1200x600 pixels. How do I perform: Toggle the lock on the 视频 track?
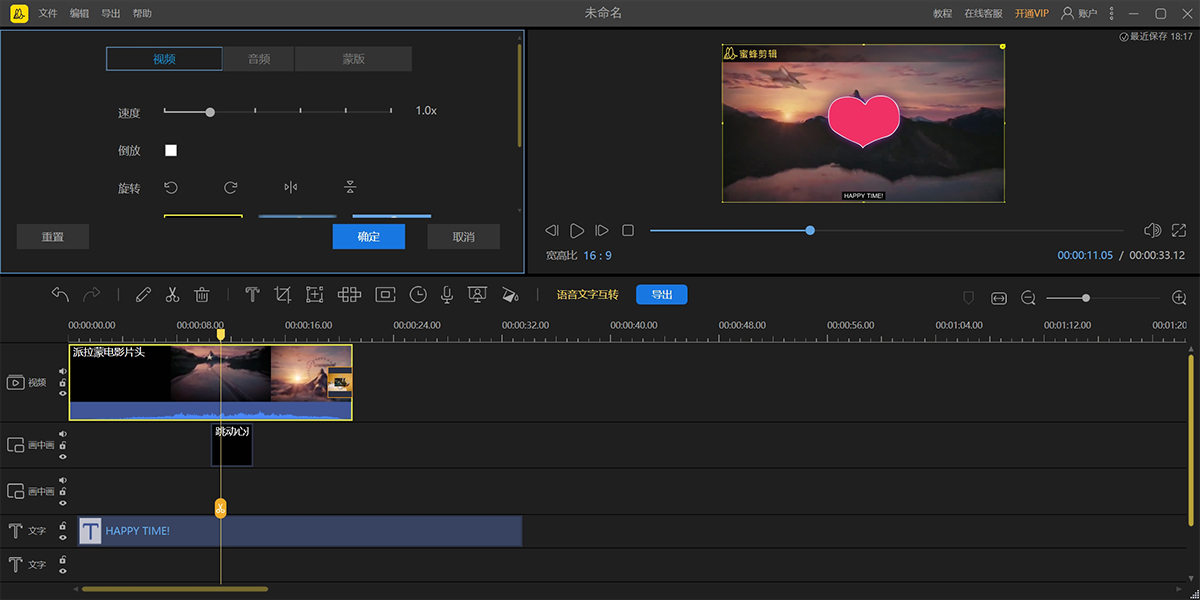tap(63, 382)
